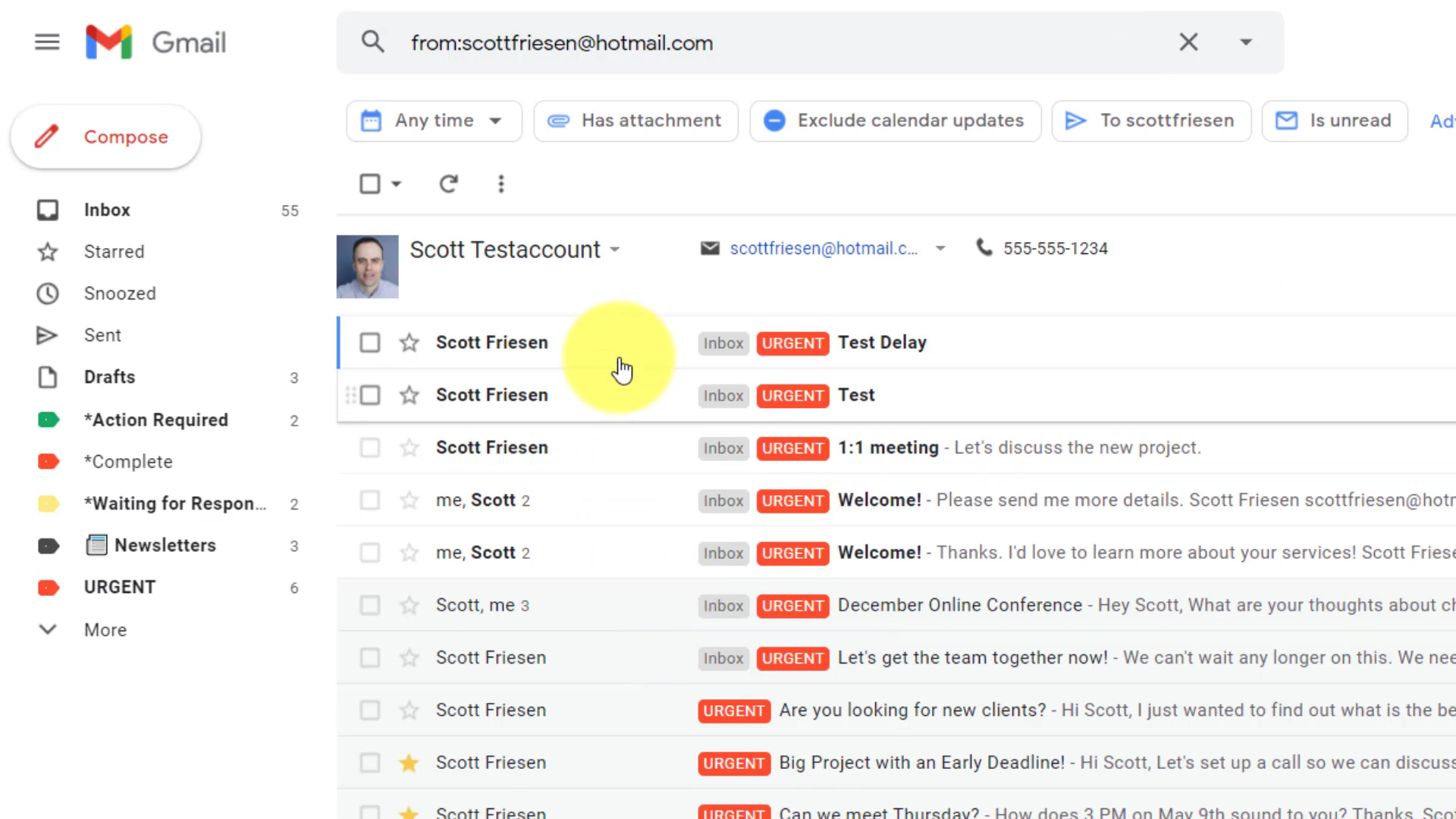Expand More labels section in sidebar
The width and height of the screenshot is (1456, 819).
105,629
